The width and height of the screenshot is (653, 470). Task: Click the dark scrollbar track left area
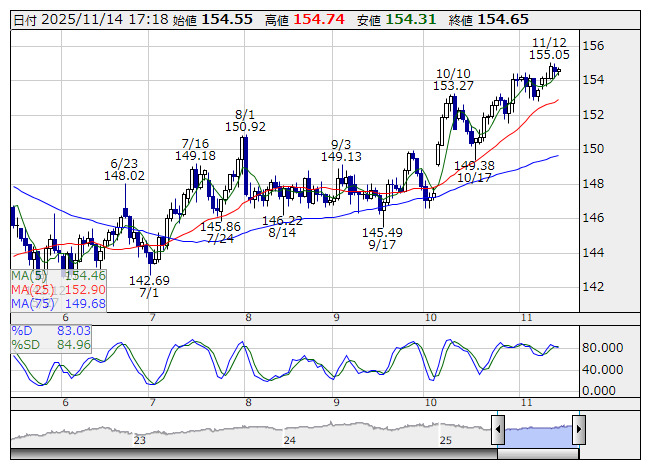tap(254, 454)
